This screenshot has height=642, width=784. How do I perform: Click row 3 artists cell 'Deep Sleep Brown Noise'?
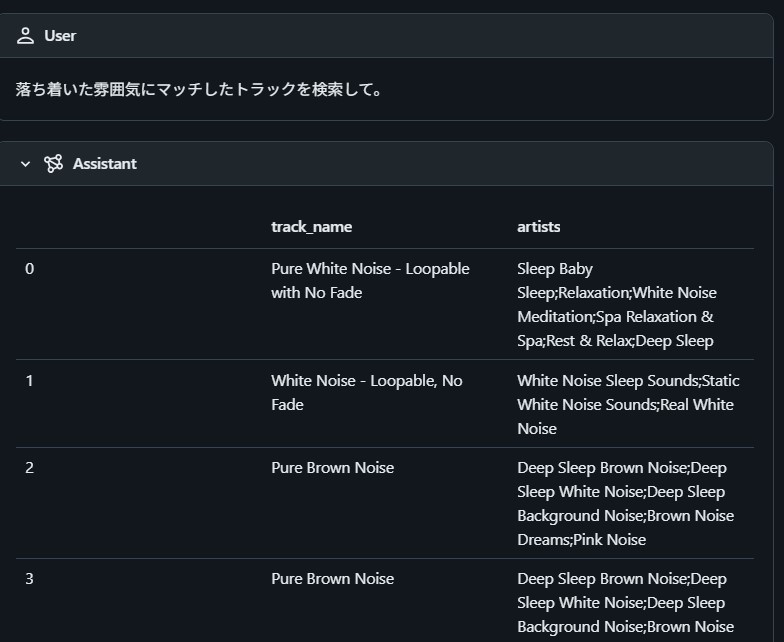(x=626, y=602)
